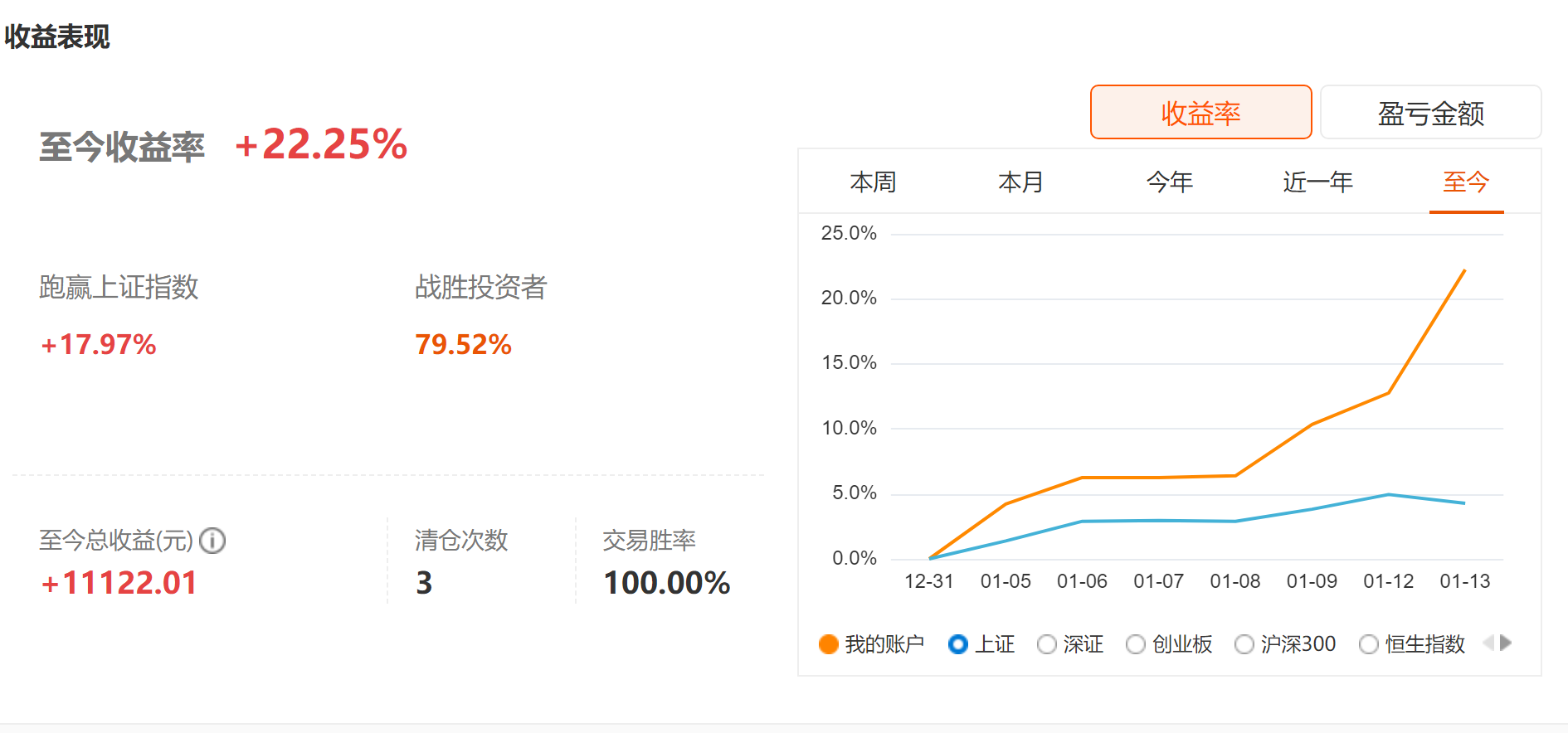Select the 上证 radio button
Image resolution: width=1568 pixels, height=733 pixels.
click(x=958, y=644)
